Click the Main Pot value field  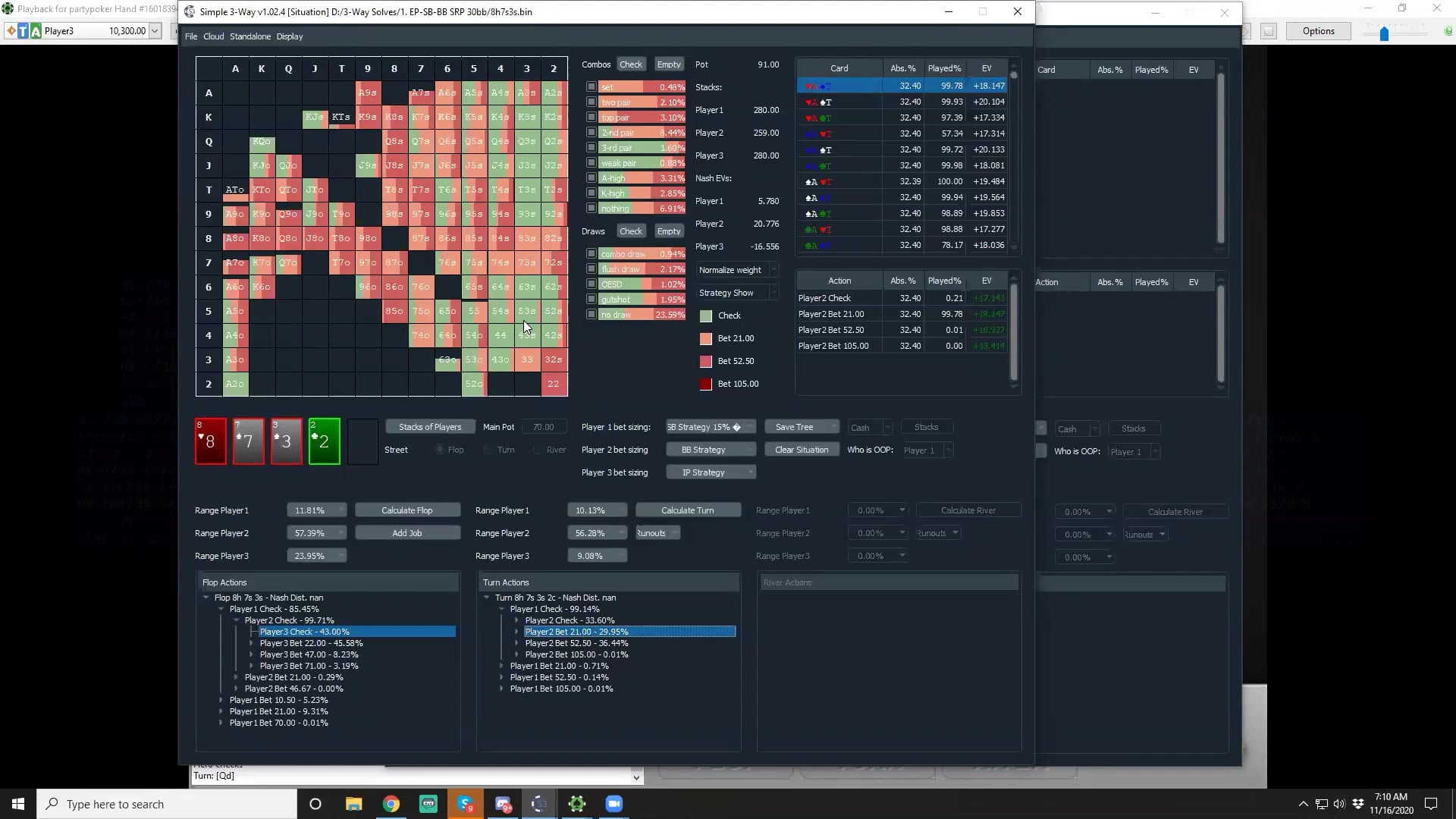544,427
